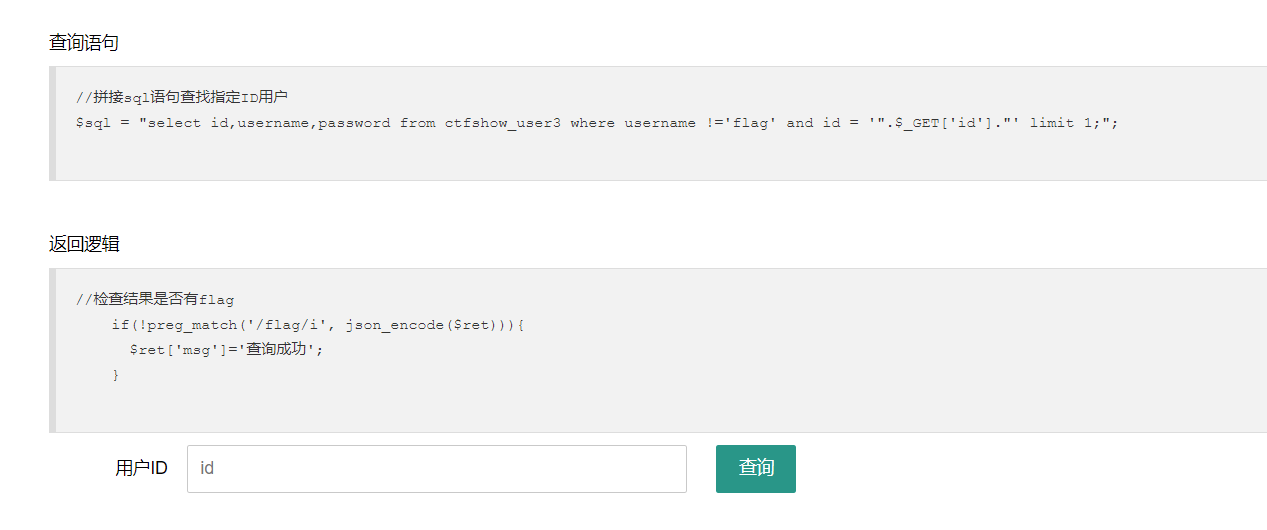Screen dimensions: 1267x530
Task: Click the green 查询 button
Action: click(x=756, y=469)
